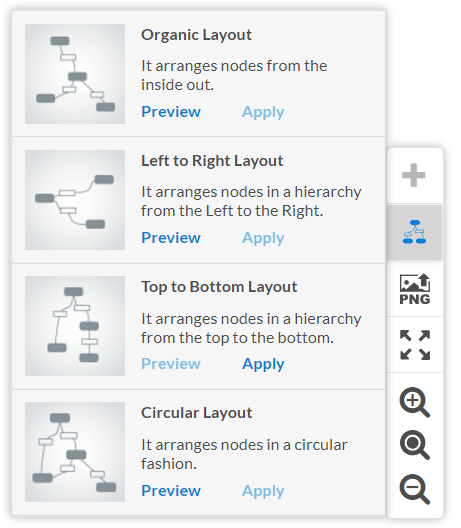Screen dimensions: 461x528
Task: Click the fit-to-screen arrows icon
Action: pyautogui.click(x=415, y=345)
